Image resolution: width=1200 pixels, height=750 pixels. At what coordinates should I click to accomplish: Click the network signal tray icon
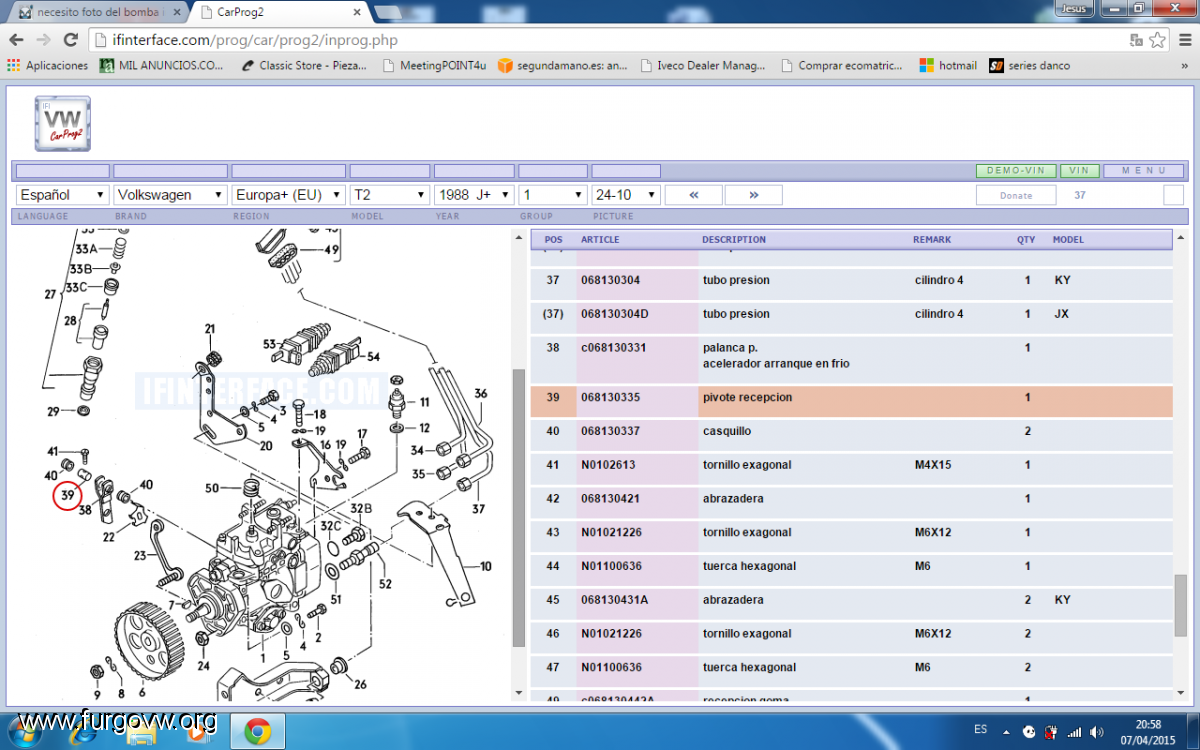[1074, 732]
